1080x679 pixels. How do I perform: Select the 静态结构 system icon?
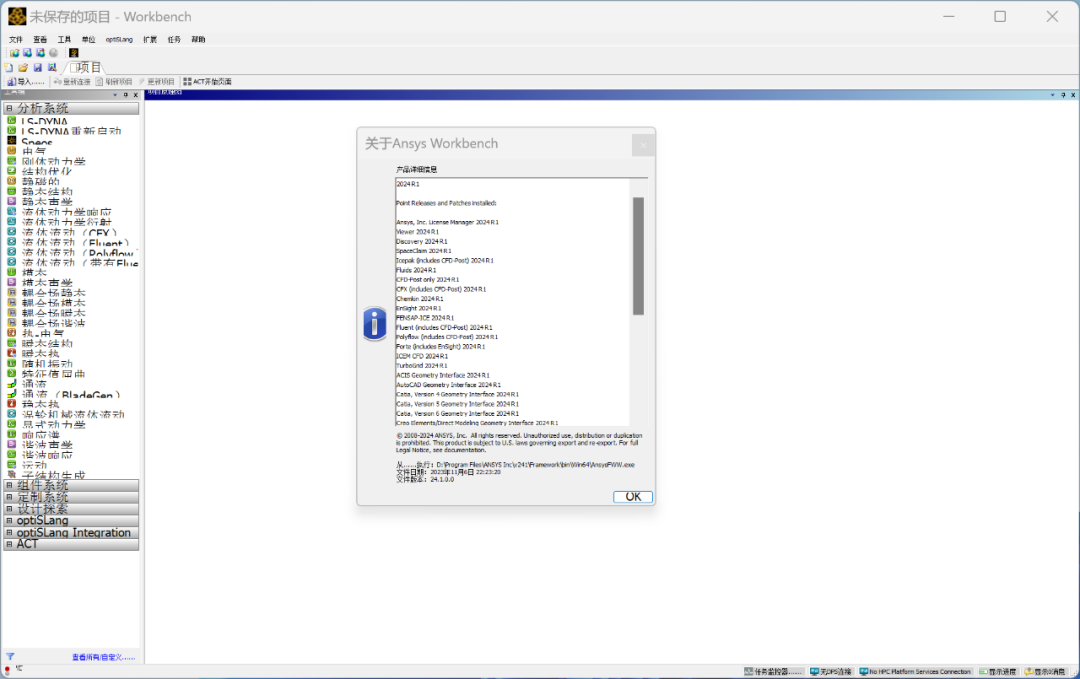coord(12,191)
